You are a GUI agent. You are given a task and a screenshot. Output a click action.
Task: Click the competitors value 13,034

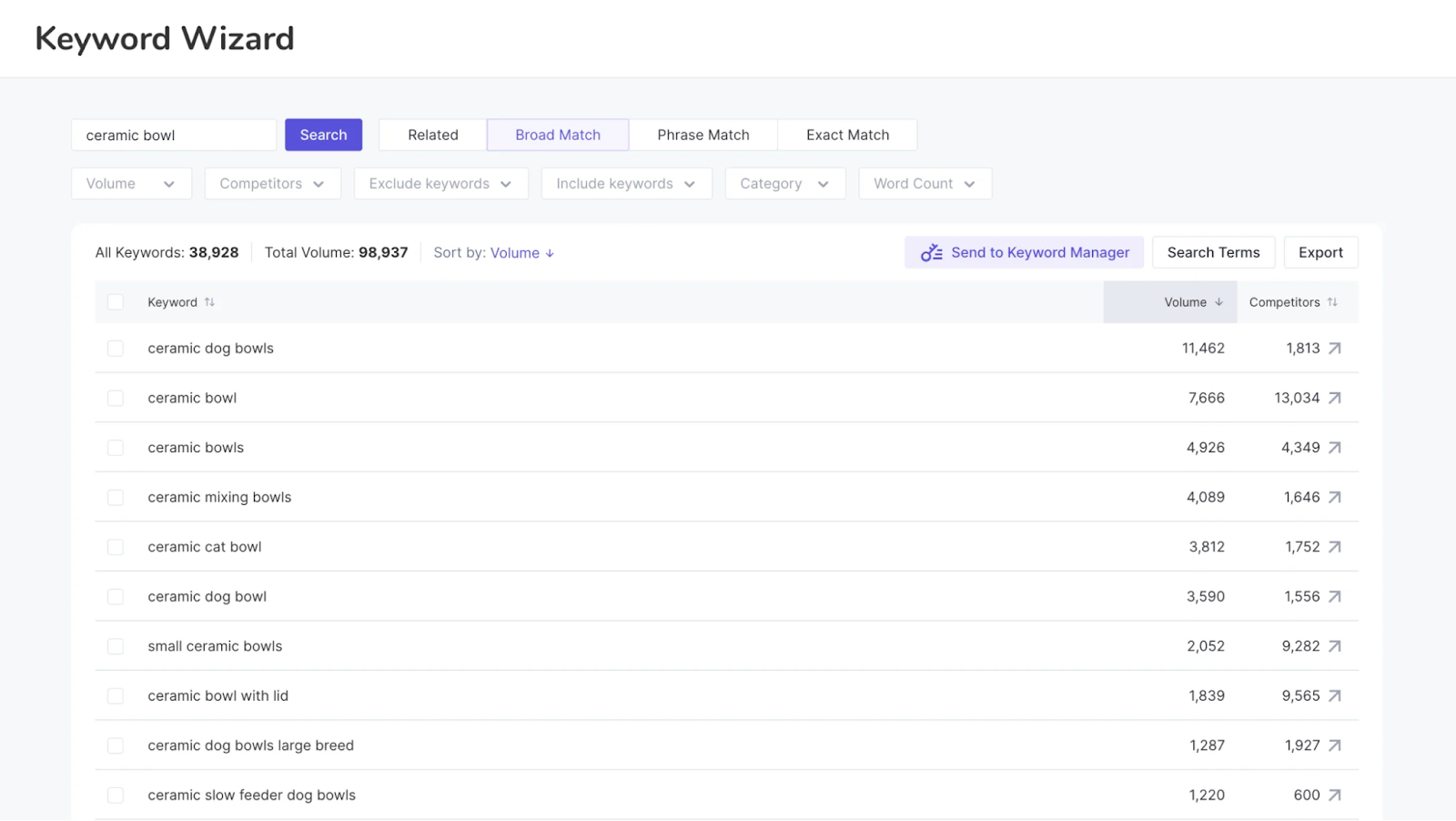[1297, 398]
